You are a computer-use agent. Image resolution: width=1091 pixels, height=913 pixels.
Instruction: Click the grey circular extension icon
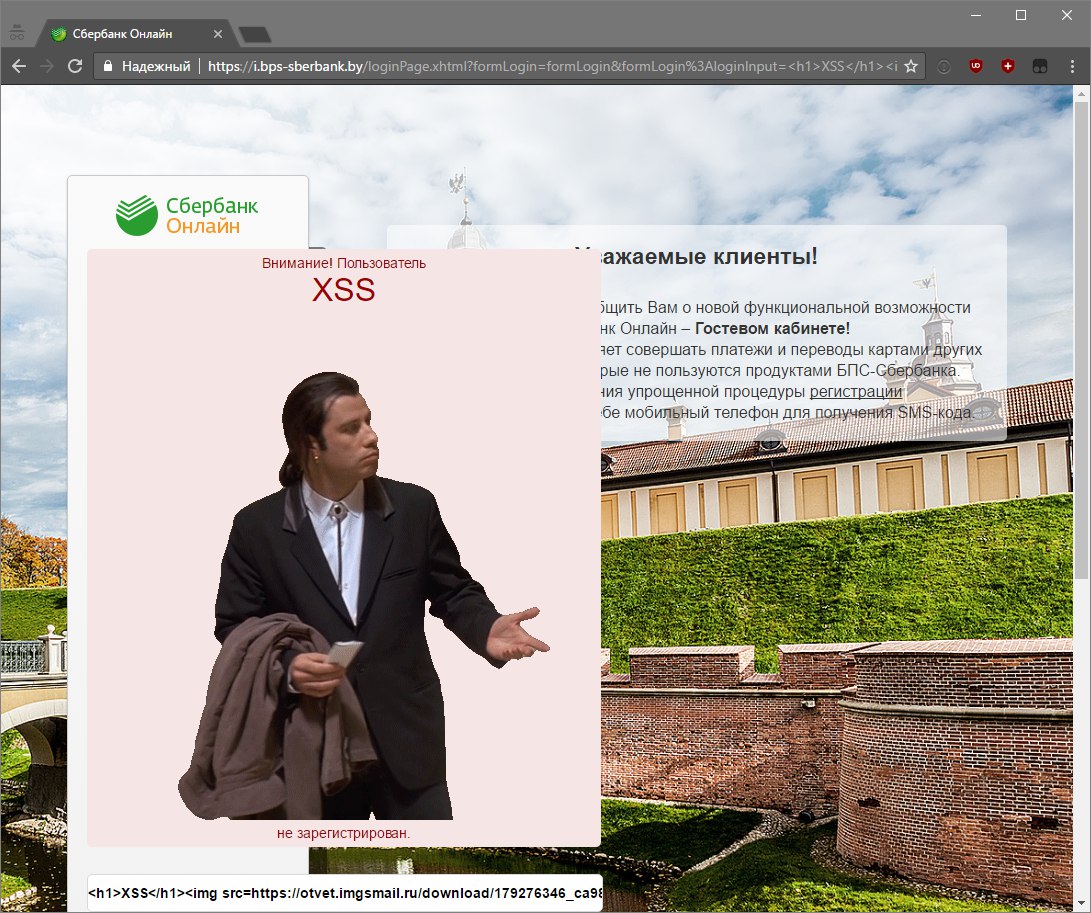pos(943,66)
